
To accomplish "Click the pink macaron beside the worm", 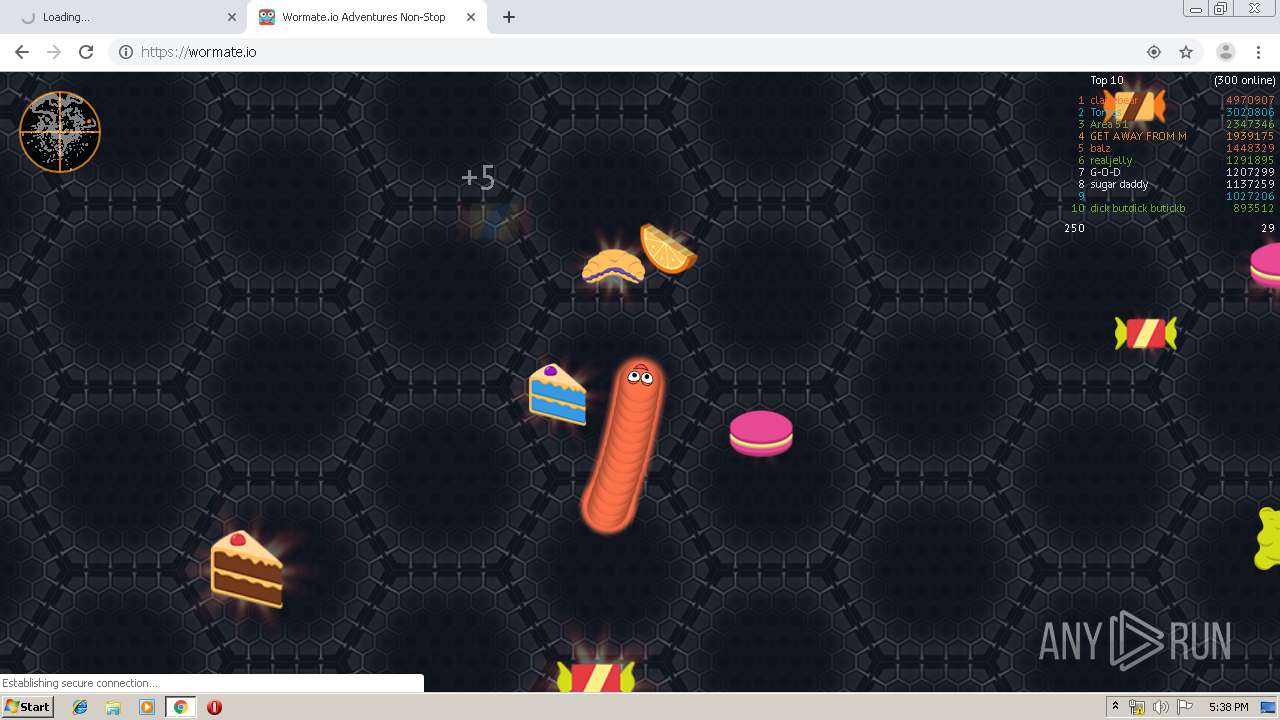I will (761, 433).
